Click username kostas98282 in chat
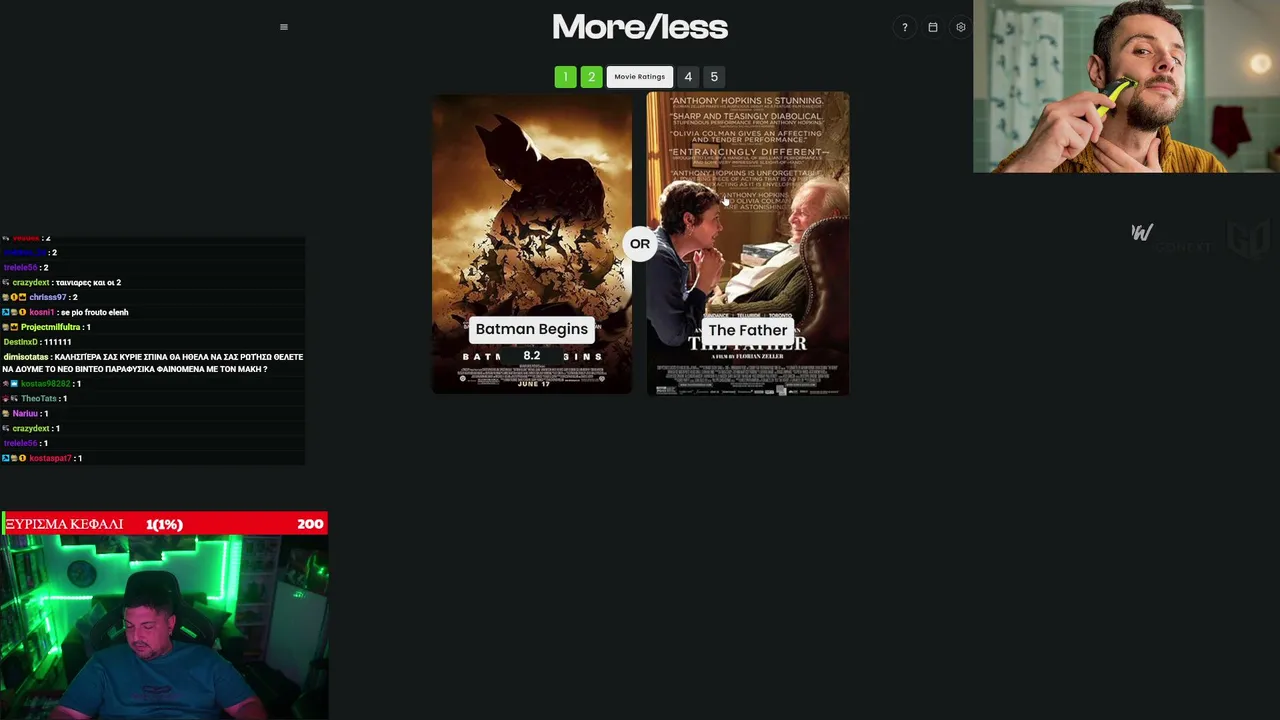This screenshot has width=1280, height=720. 45,384
